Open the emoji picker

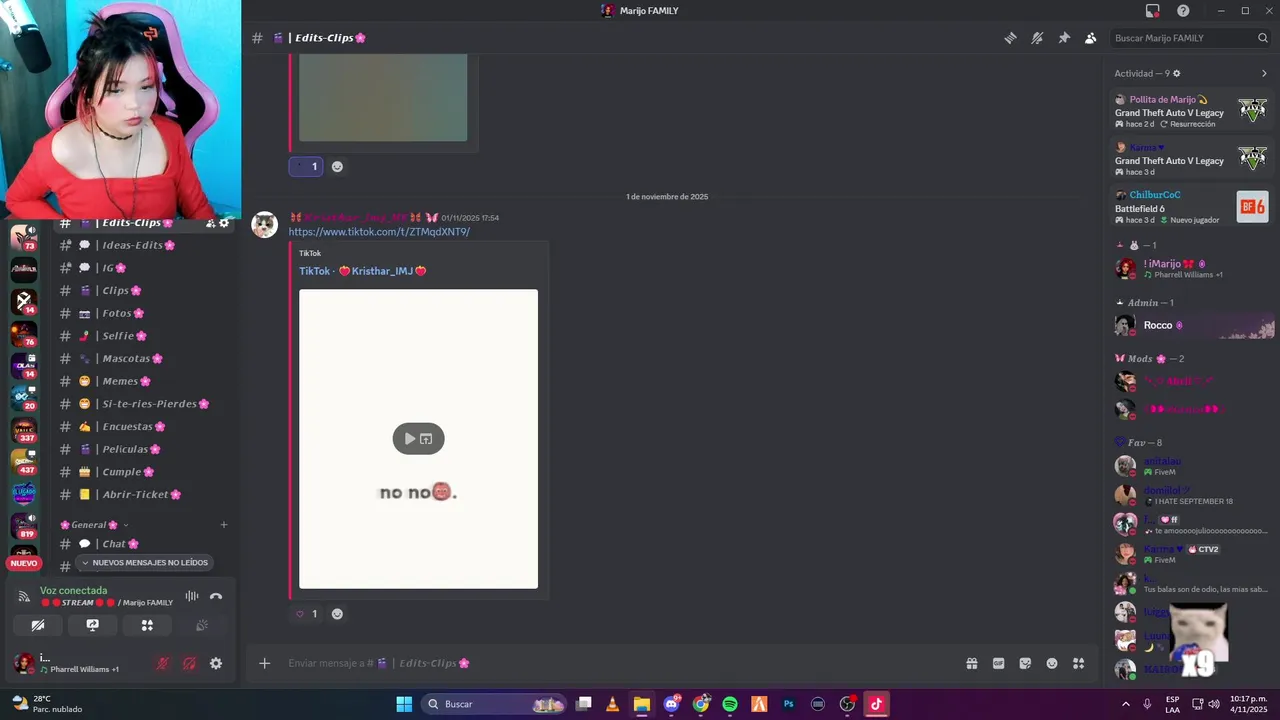1052,663
